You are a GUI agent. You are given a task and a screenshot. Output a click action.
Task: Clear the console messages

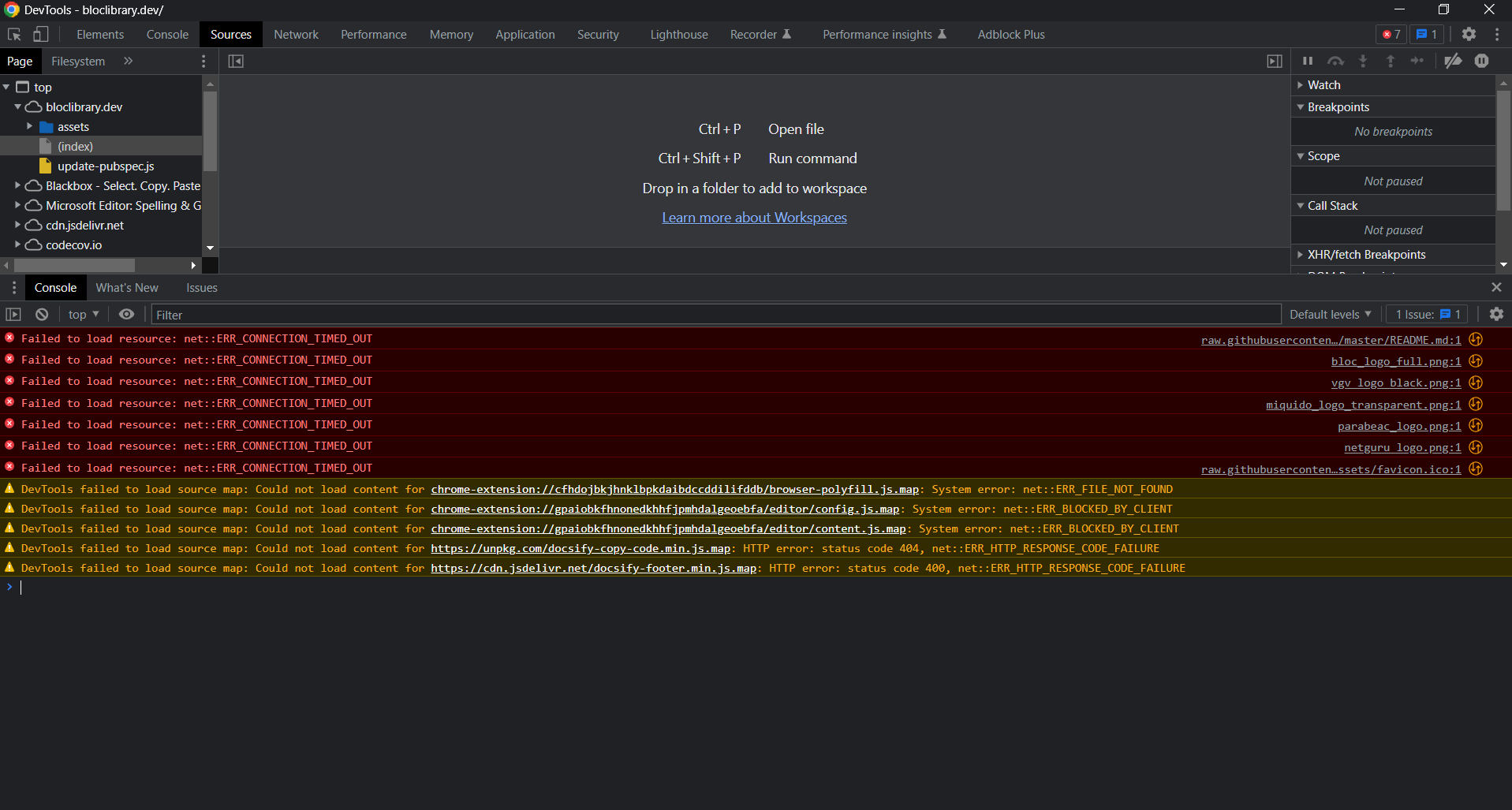41,314
